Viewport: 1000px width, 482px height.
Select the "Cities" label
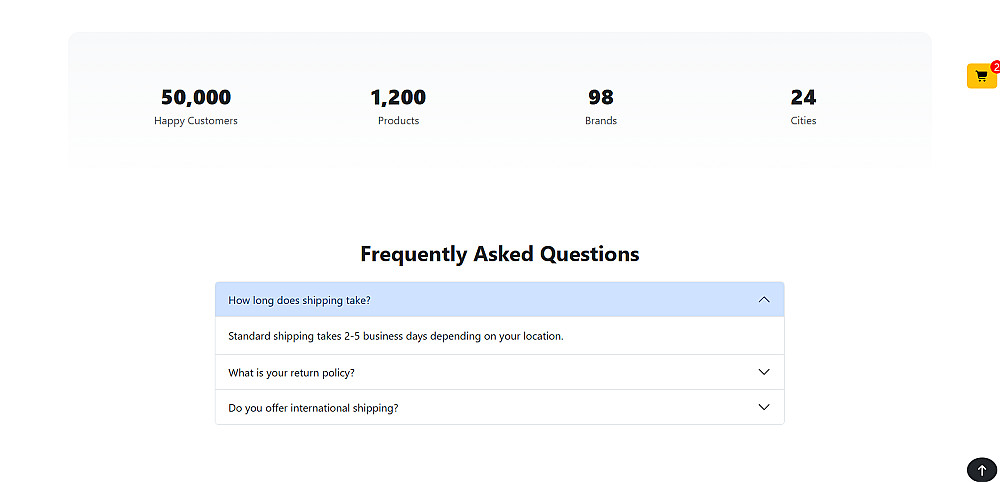point(803,121)
